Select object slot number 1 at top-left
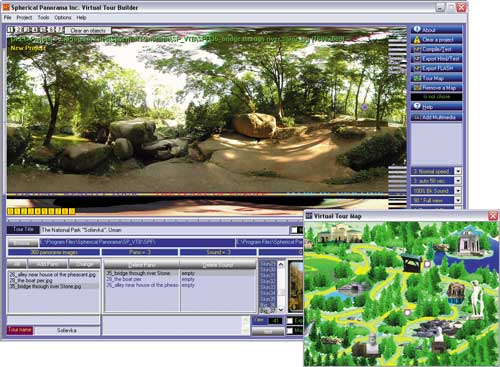 11,30
